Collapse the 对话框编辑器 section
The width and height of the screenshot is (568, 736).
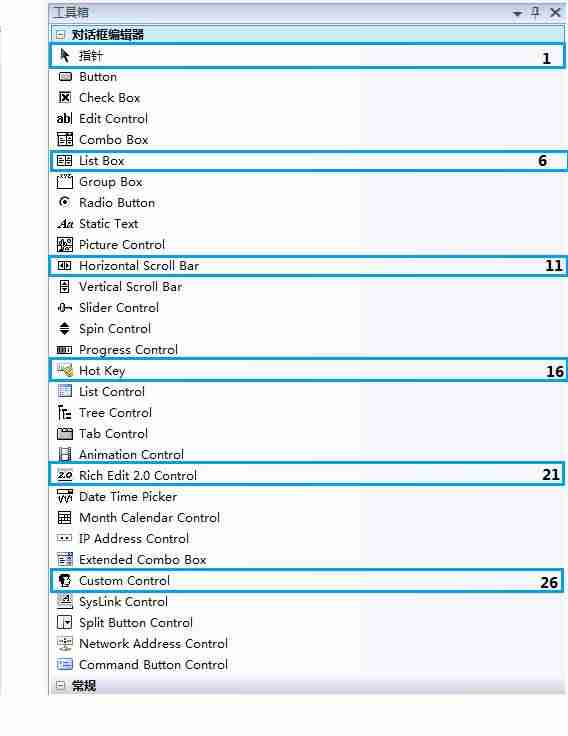[x=60, y=34]
